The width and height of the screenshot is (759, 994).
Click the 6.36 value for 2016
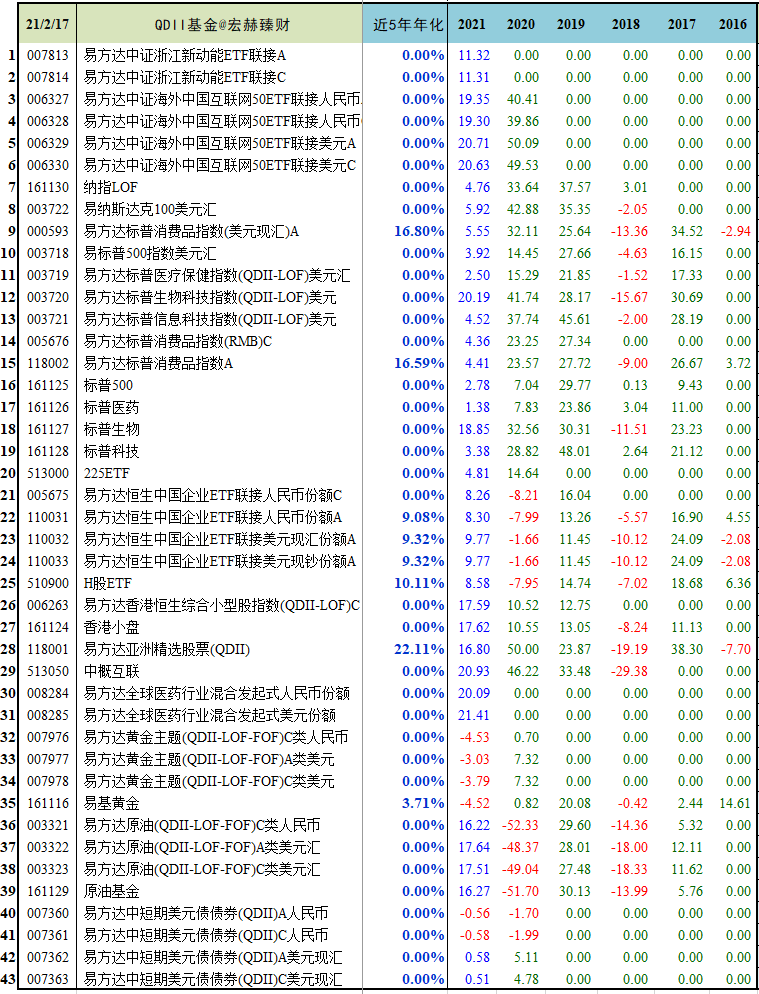pyautogui.click(x=738, y=583)
